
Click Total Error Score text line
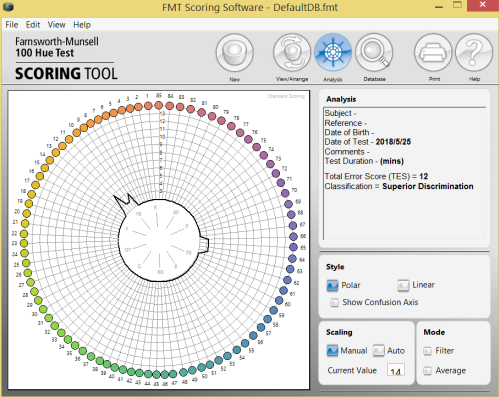[x=376, y=176]
